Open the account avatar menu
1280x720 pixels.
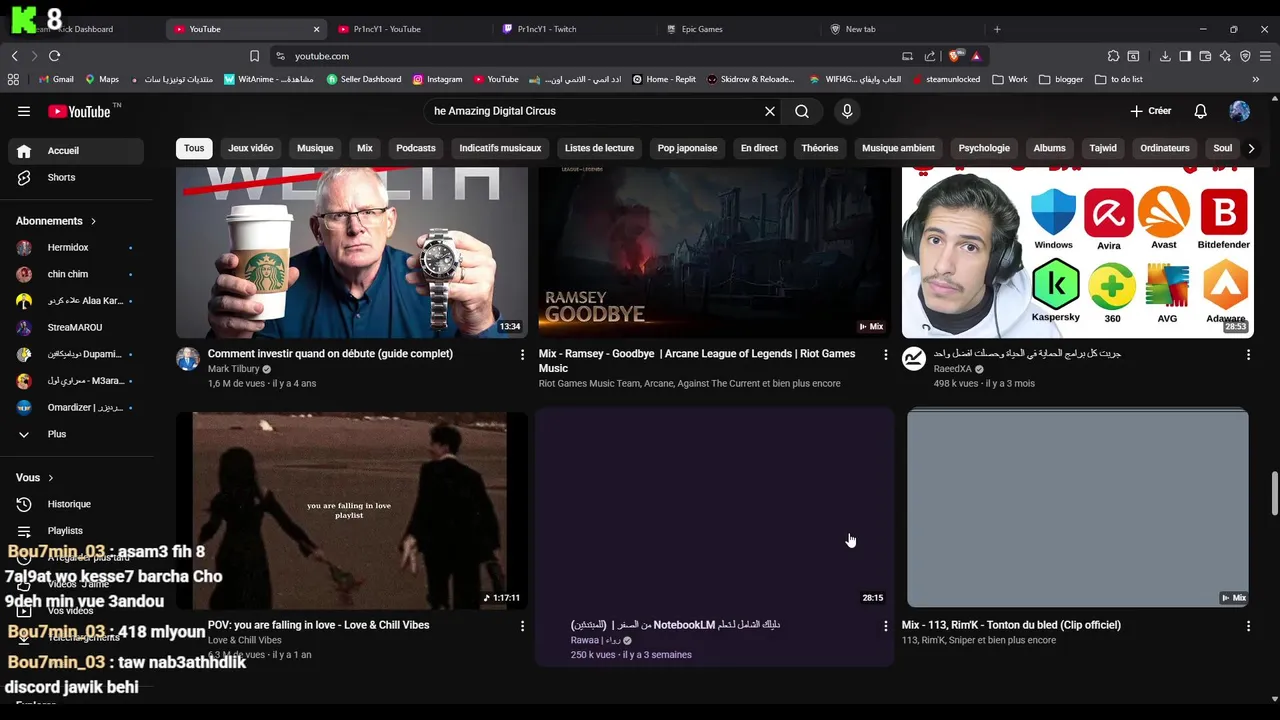coord(1239,111)
